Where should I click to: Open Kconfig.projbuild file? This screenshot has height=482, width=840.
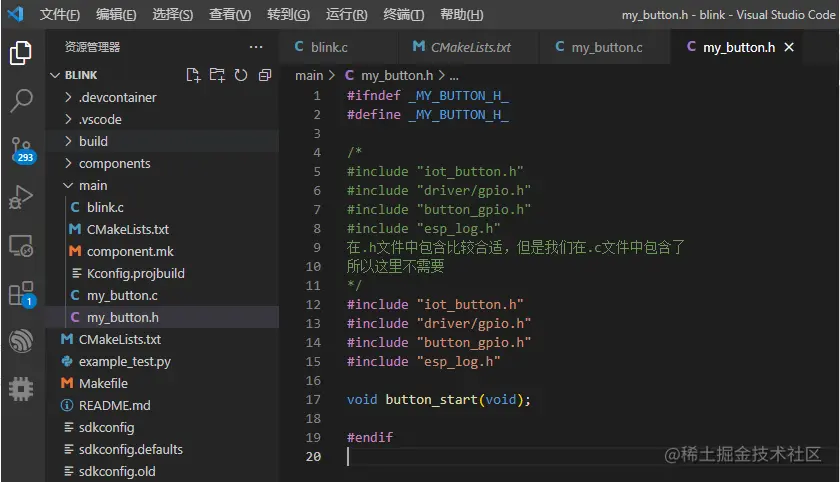(x=162, y=273)
